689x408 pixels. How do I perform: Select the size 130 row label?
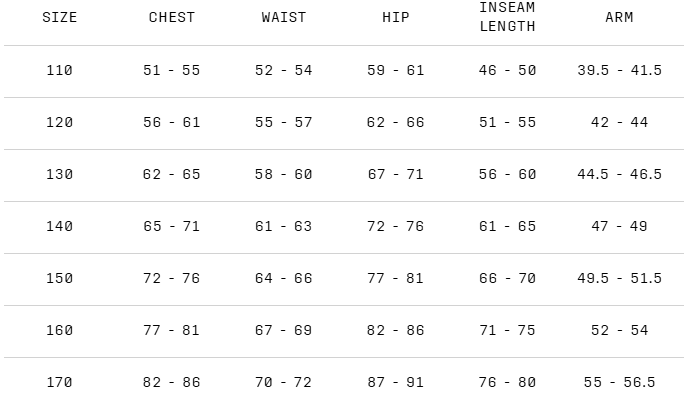coord(59,174)
